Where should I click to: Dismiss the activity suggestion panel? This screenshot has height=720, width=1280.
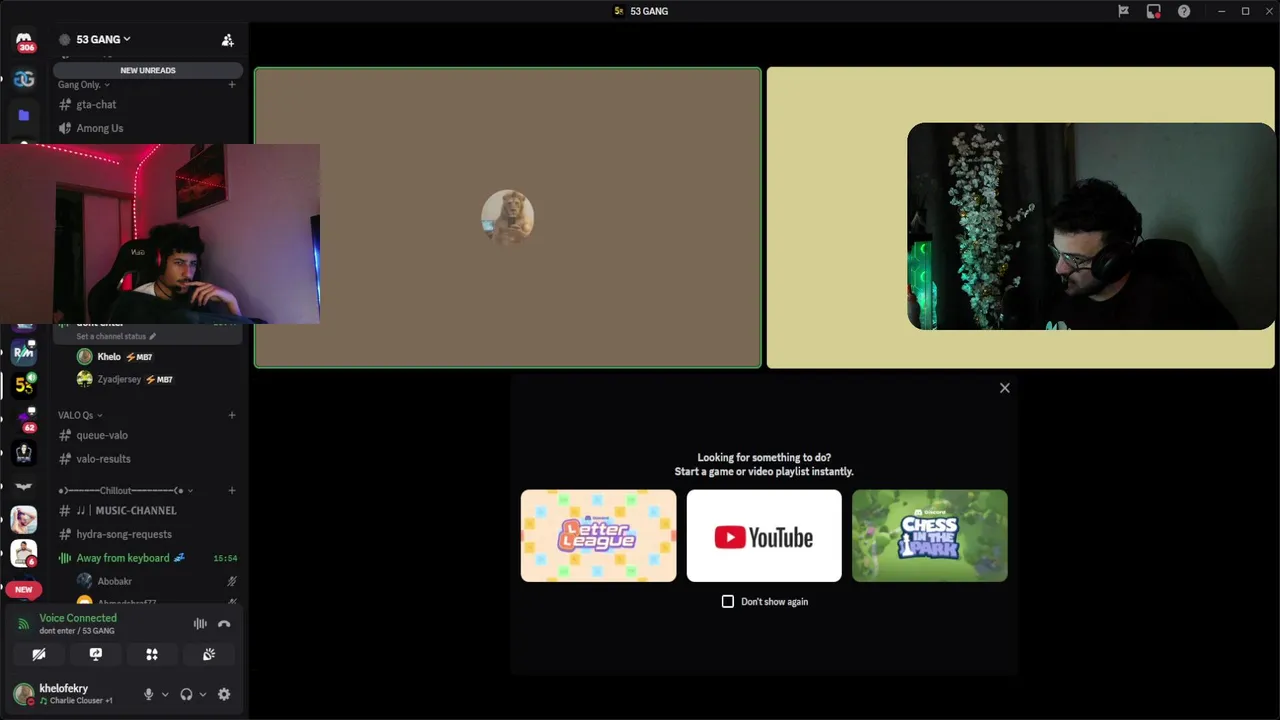tap(1005, 388)
